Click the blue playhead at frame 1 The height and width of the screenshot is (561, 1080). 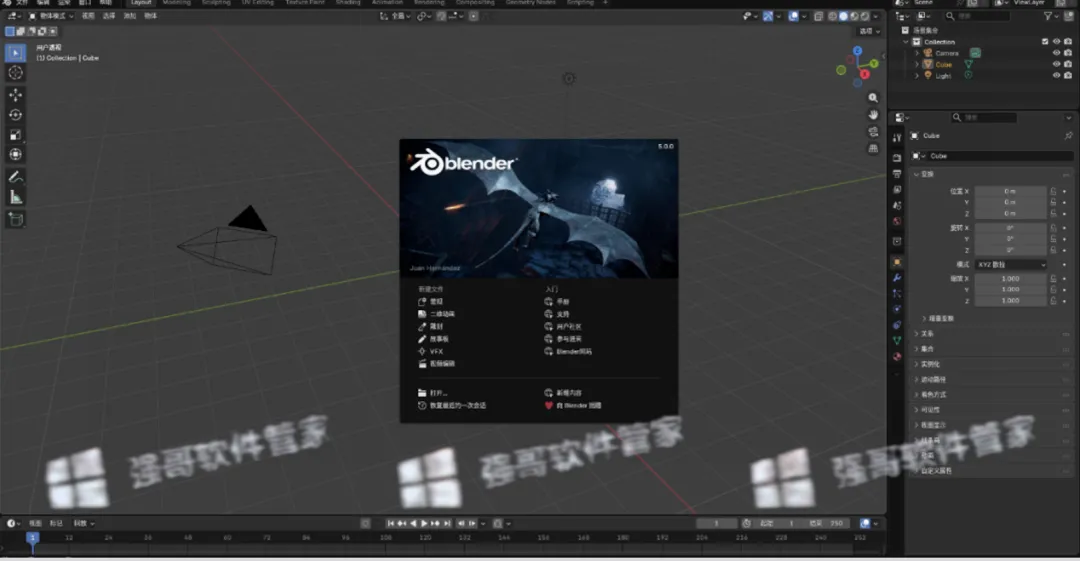point(32,538)
